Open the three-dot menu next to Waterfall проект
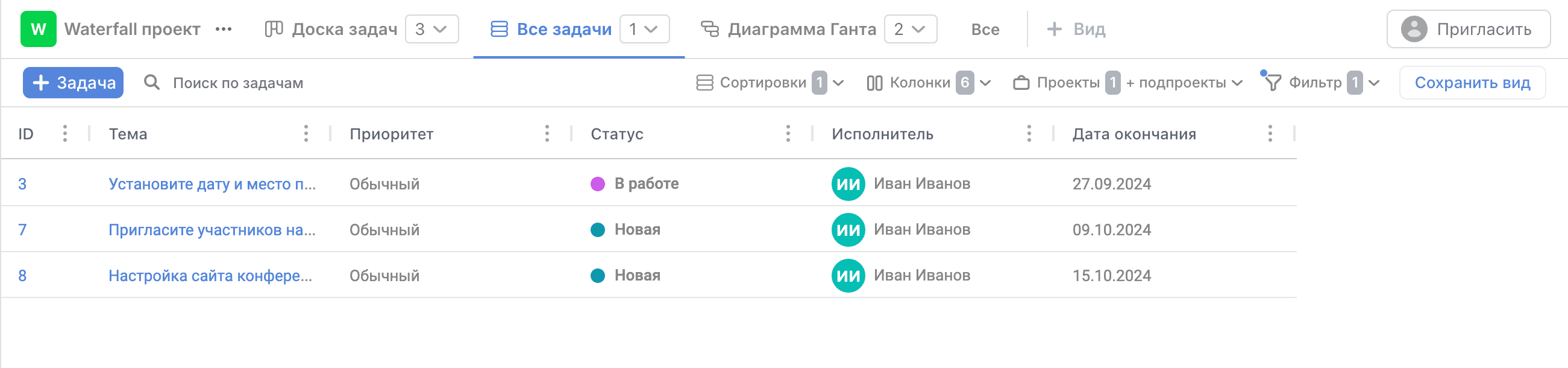This screenshot has width=1568, height=368. tap(224, 29)
